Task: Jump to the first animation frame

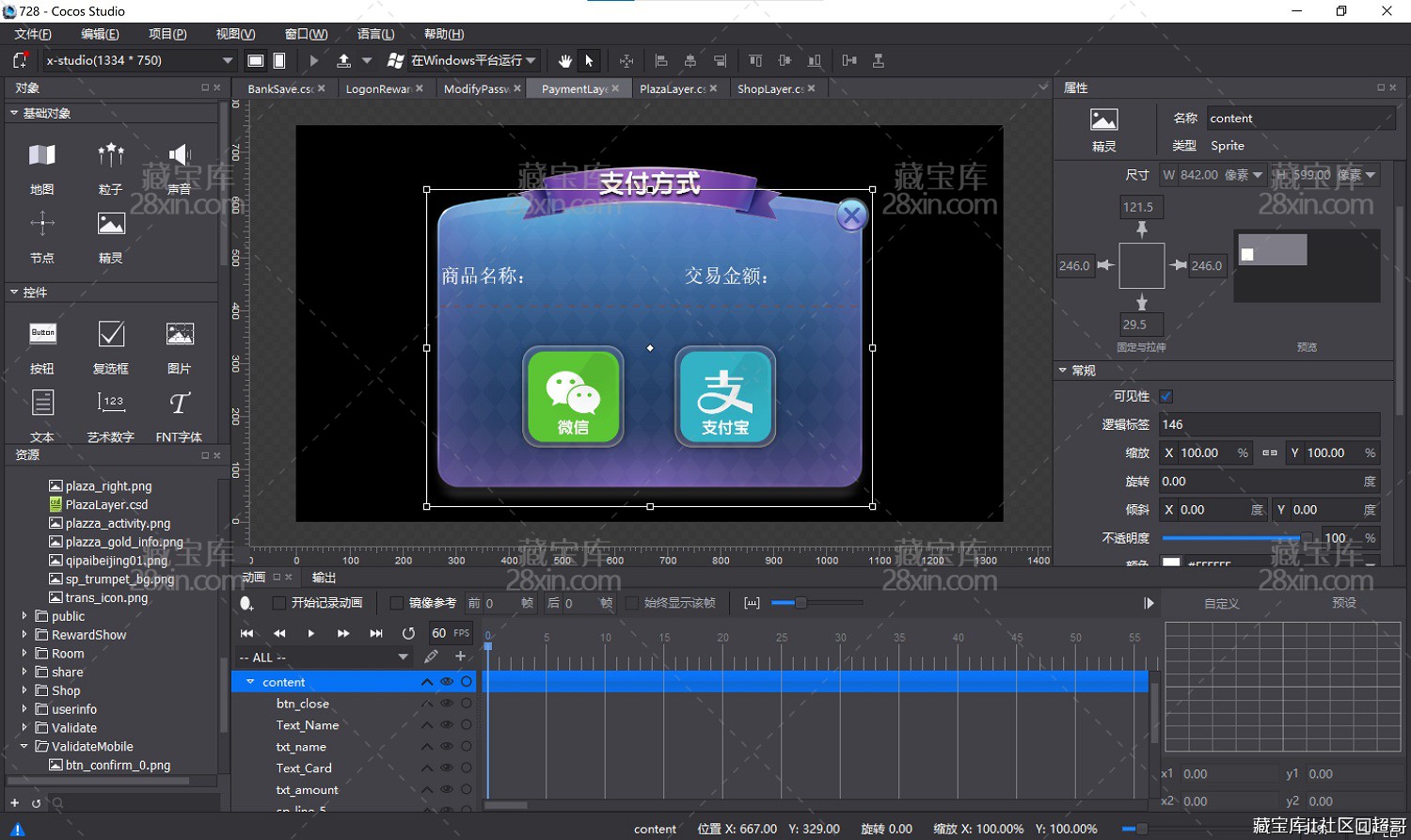Action: (x=247, y=633)
